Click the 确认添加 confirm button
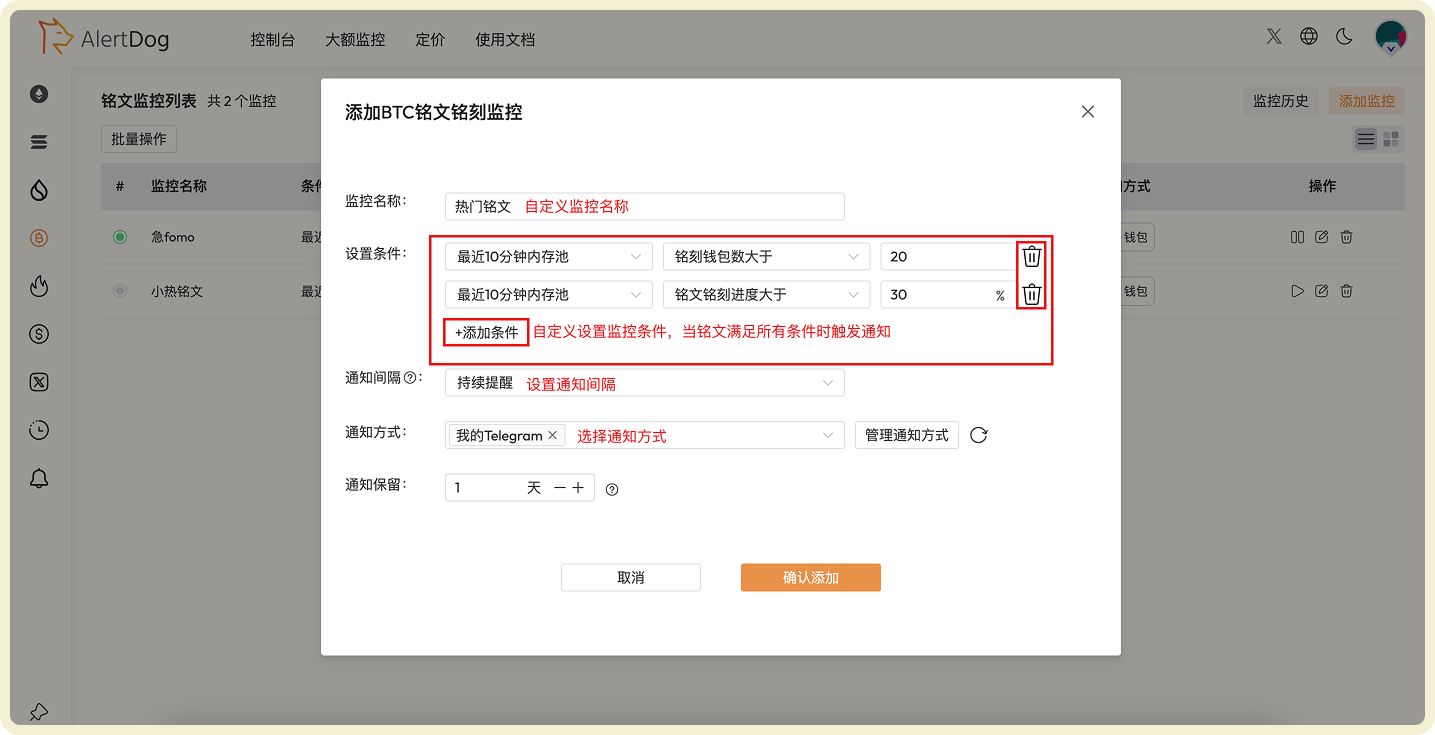Viewport: 1435px width, 735px height. tap(810, 577)
